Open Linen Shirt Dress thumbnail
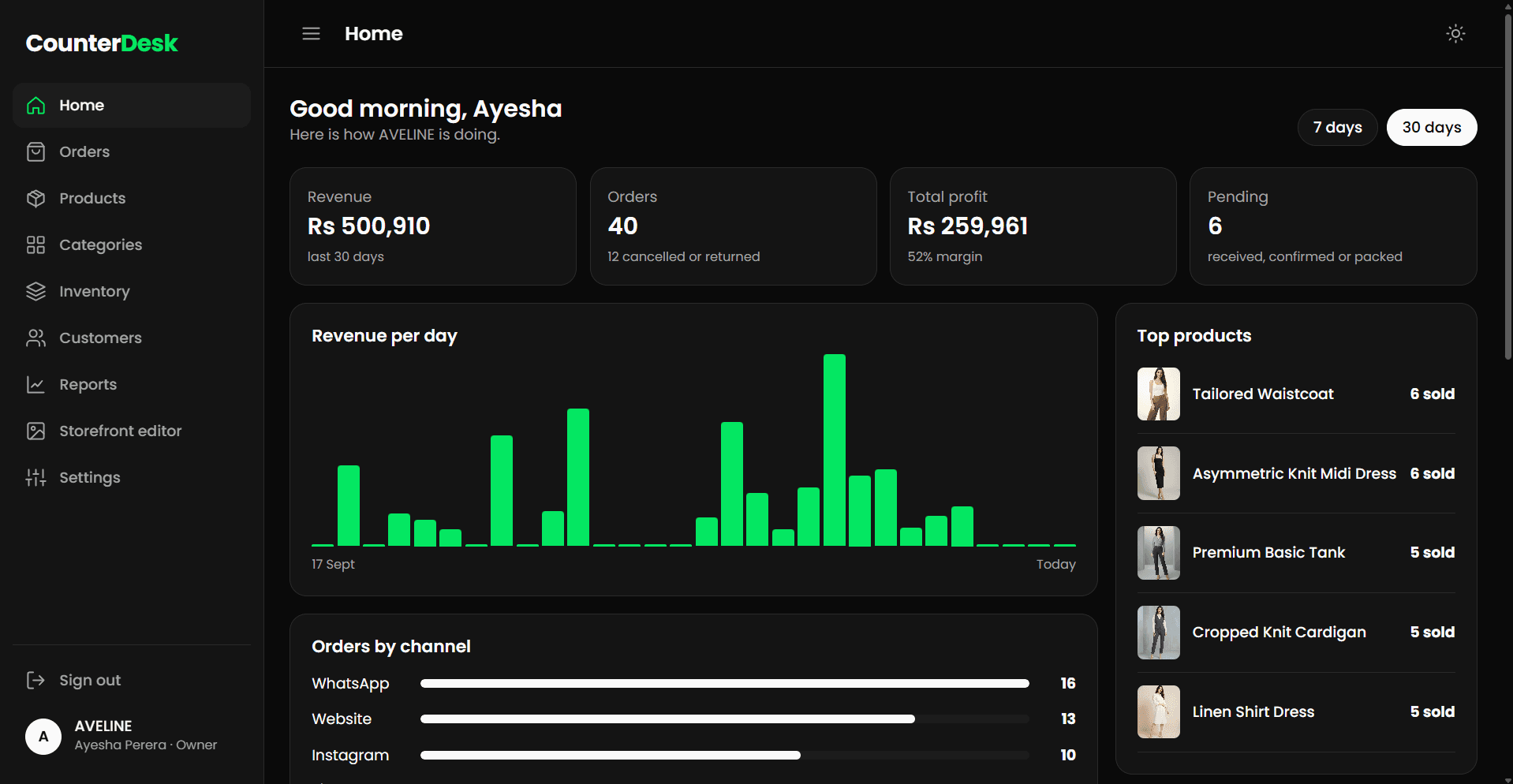Screen dimensions: 1513x784 (x=1159, y=712)
